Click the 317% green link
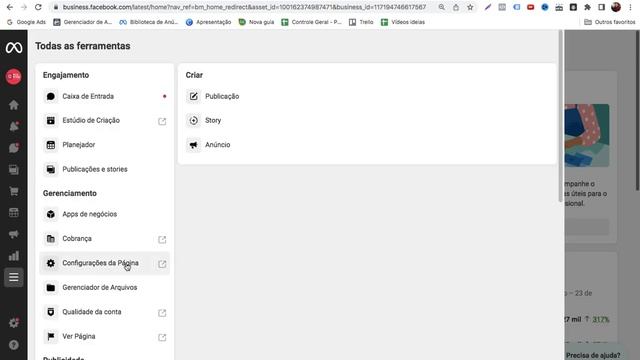Screen dimensions: 640x360 (x=601, y=320)
